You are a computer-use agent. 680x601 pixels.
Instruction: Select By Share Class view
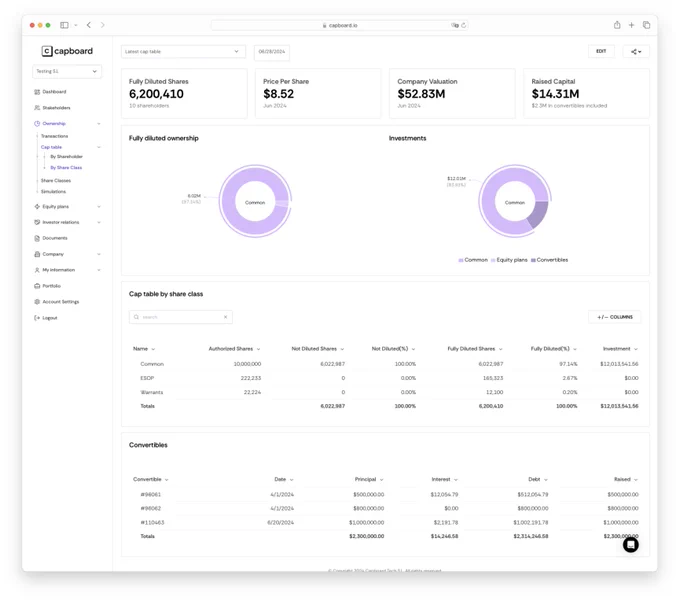point(66,168)
